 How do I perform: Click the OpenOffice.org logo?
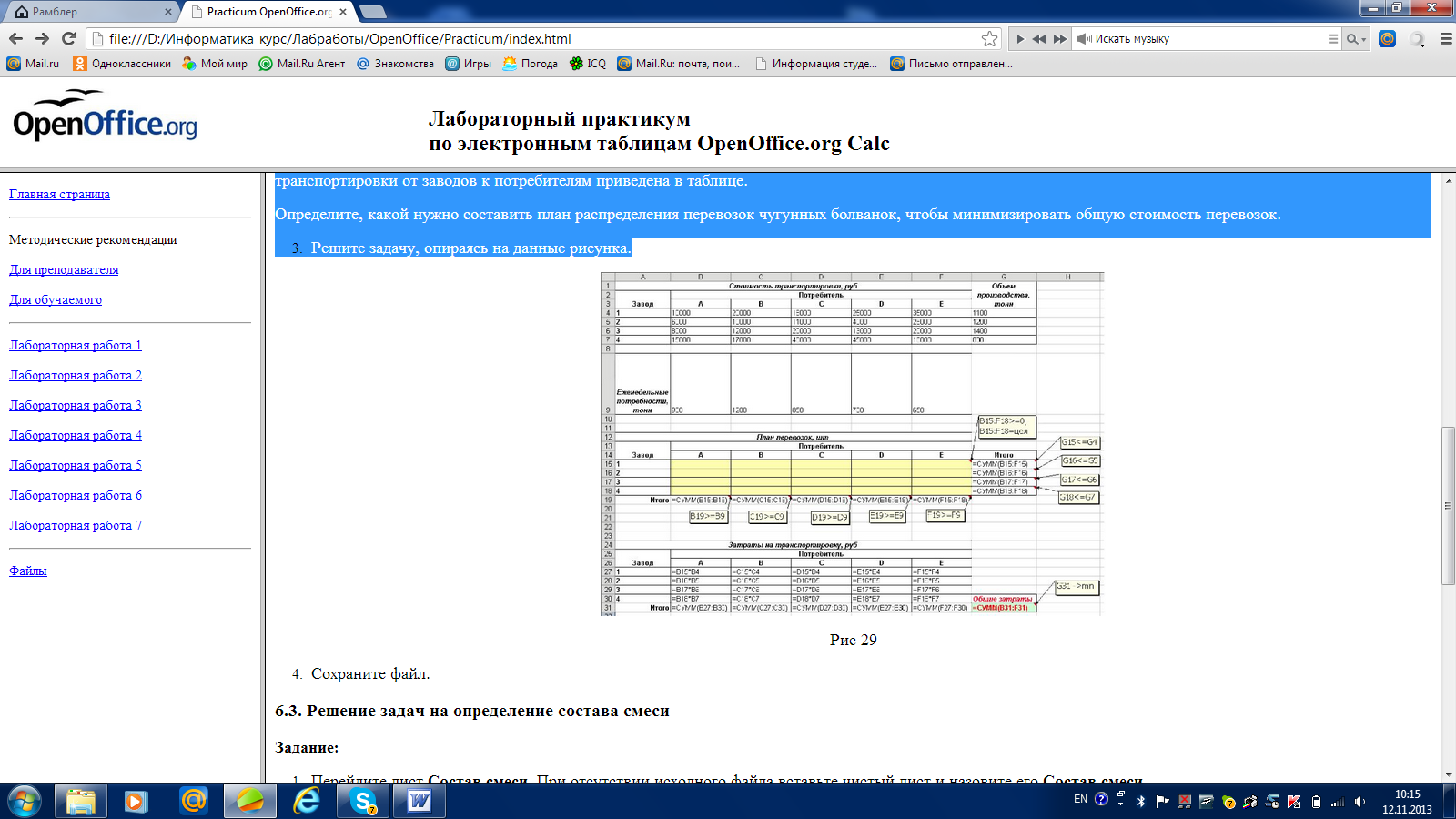pyautogui.click(x=105, y=116)
